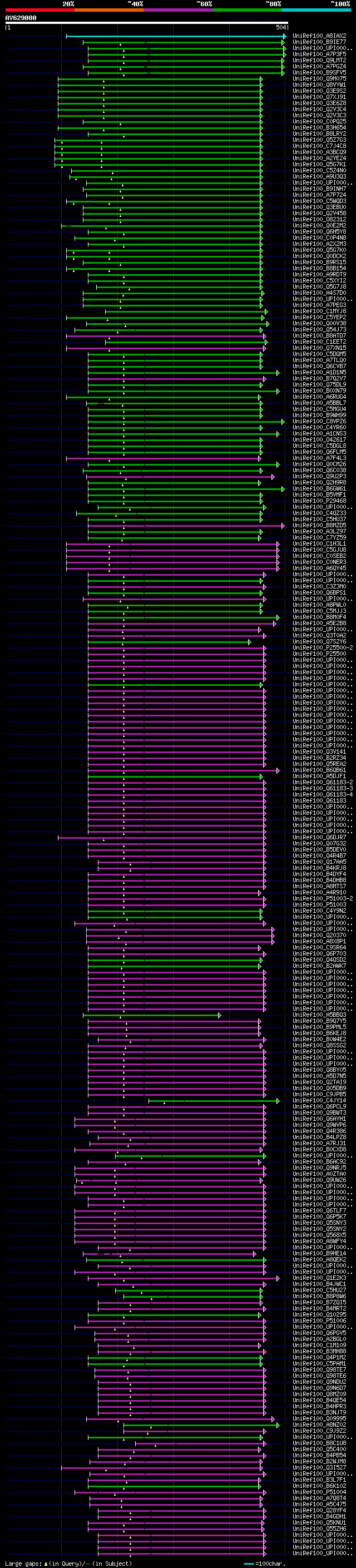The image size is (356, 1568).
Task: Click the UniRef100_Q8VYW1 label
Action: point(319,85)
